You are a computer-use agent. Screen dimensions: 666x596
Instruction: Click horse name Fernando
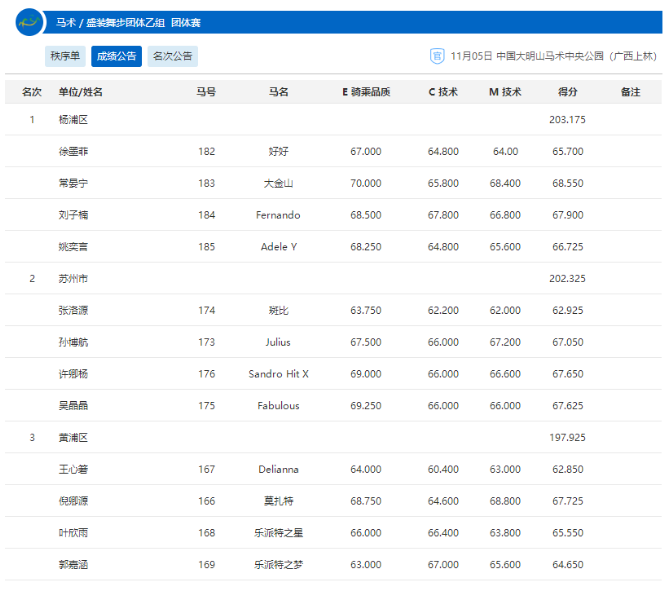click(x=278, y=215)
